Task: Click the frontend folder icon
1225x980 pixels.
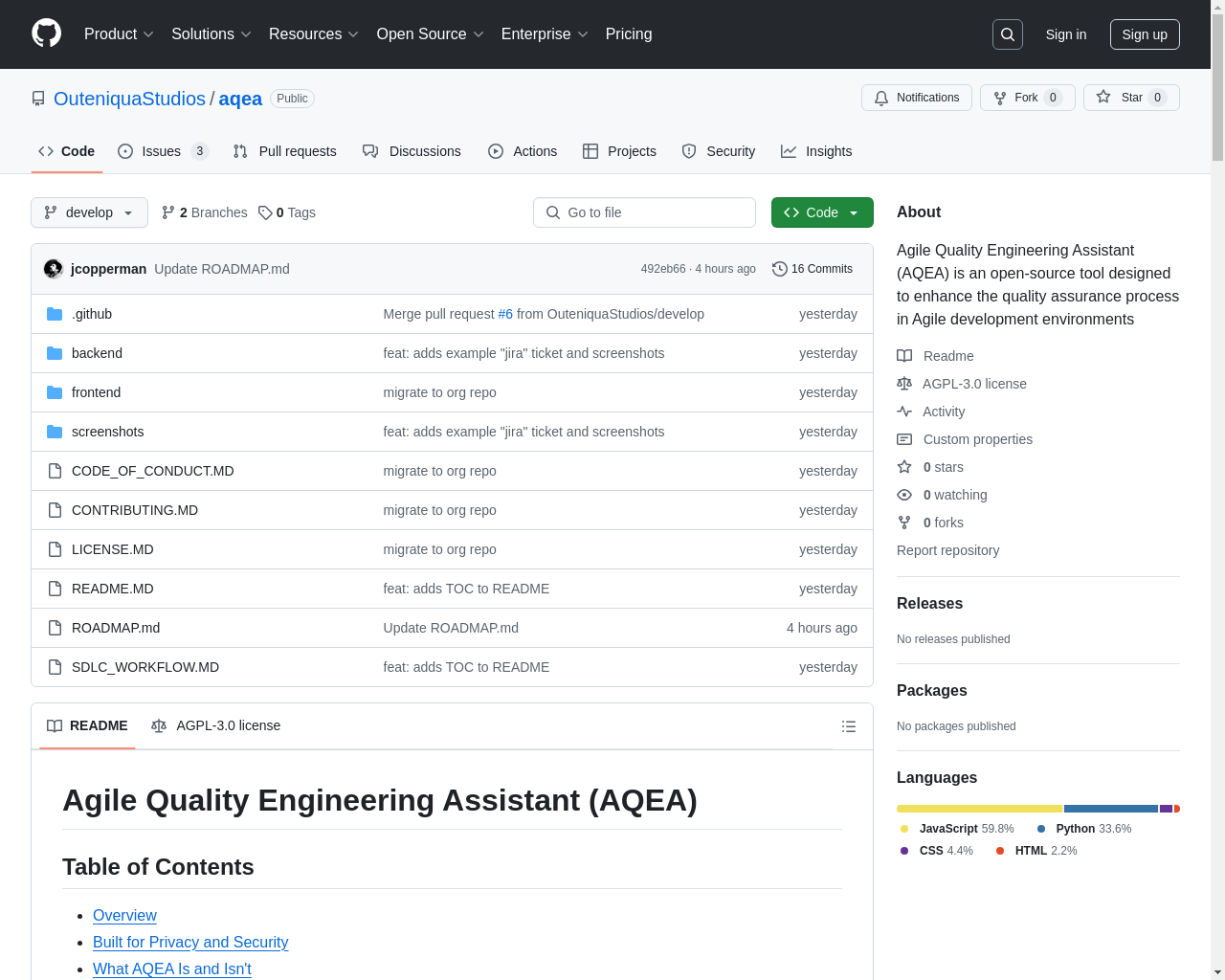Action: pyautogui.click(x=55, y=392)
